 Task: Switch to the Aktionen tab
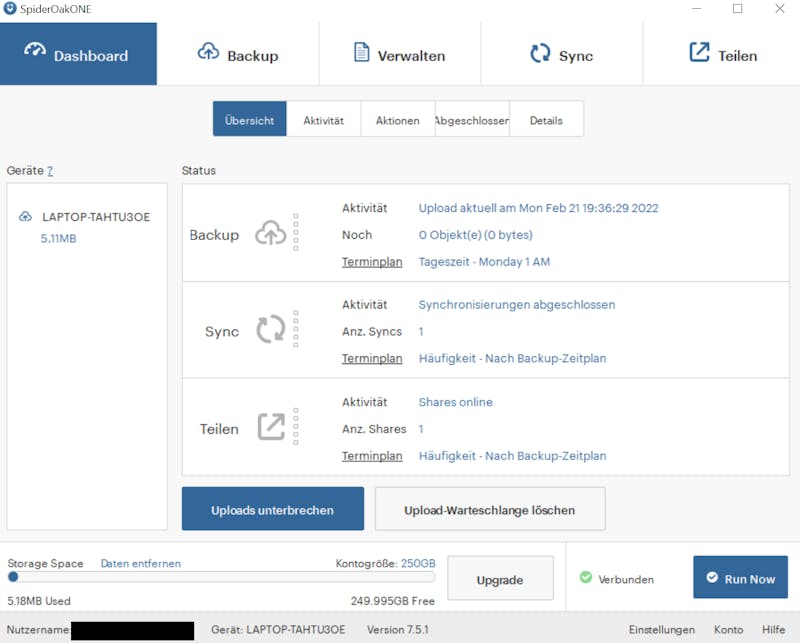pos(398,119)
